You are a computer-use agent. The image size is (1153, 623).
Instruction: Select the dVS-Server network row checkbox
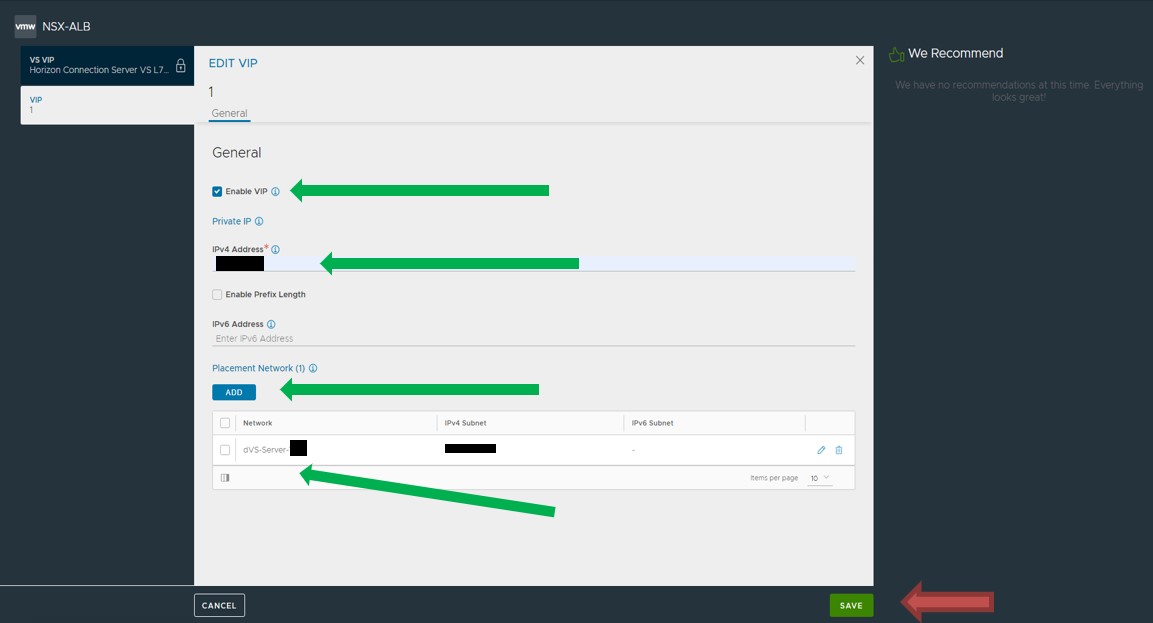tap(225, 450)
